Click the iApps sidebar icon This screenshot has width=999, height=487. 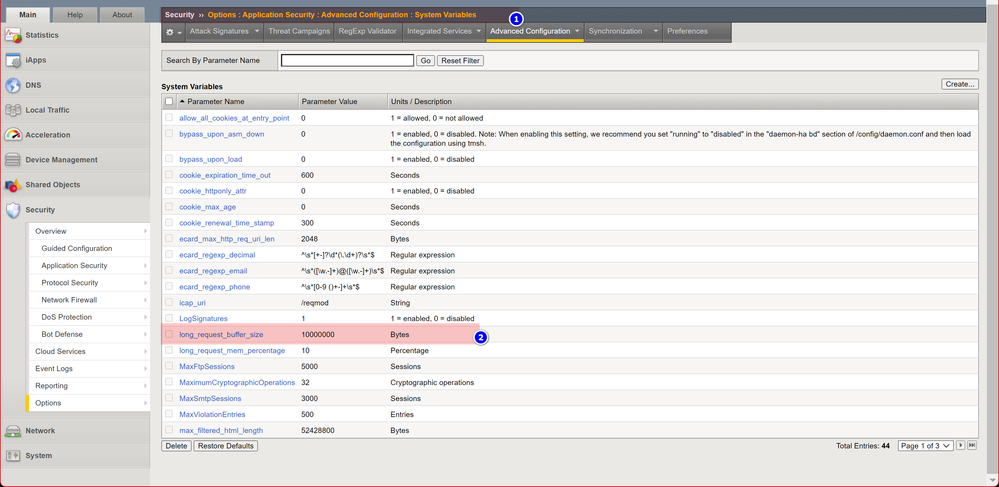13,60
